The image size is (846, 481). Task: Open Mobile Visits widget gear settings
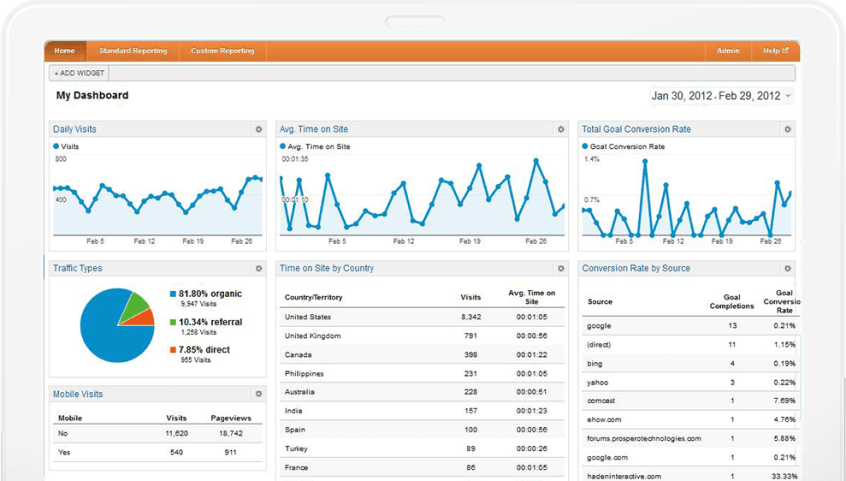click(x=259, y=394)
